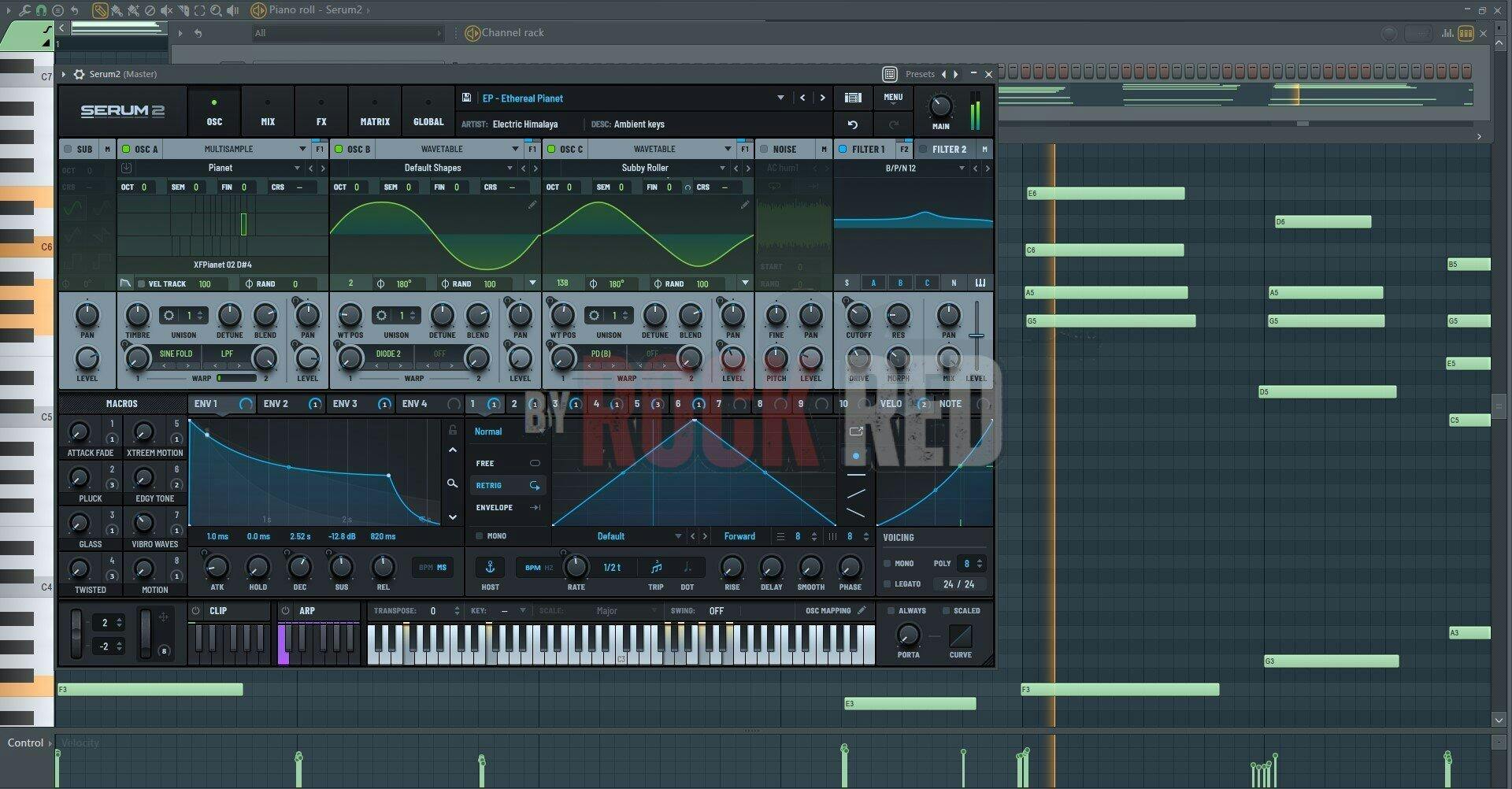This screenshot has height=789, width=1512.
Task: Enable LFO dotted note icon
Action: click(687, 567)
